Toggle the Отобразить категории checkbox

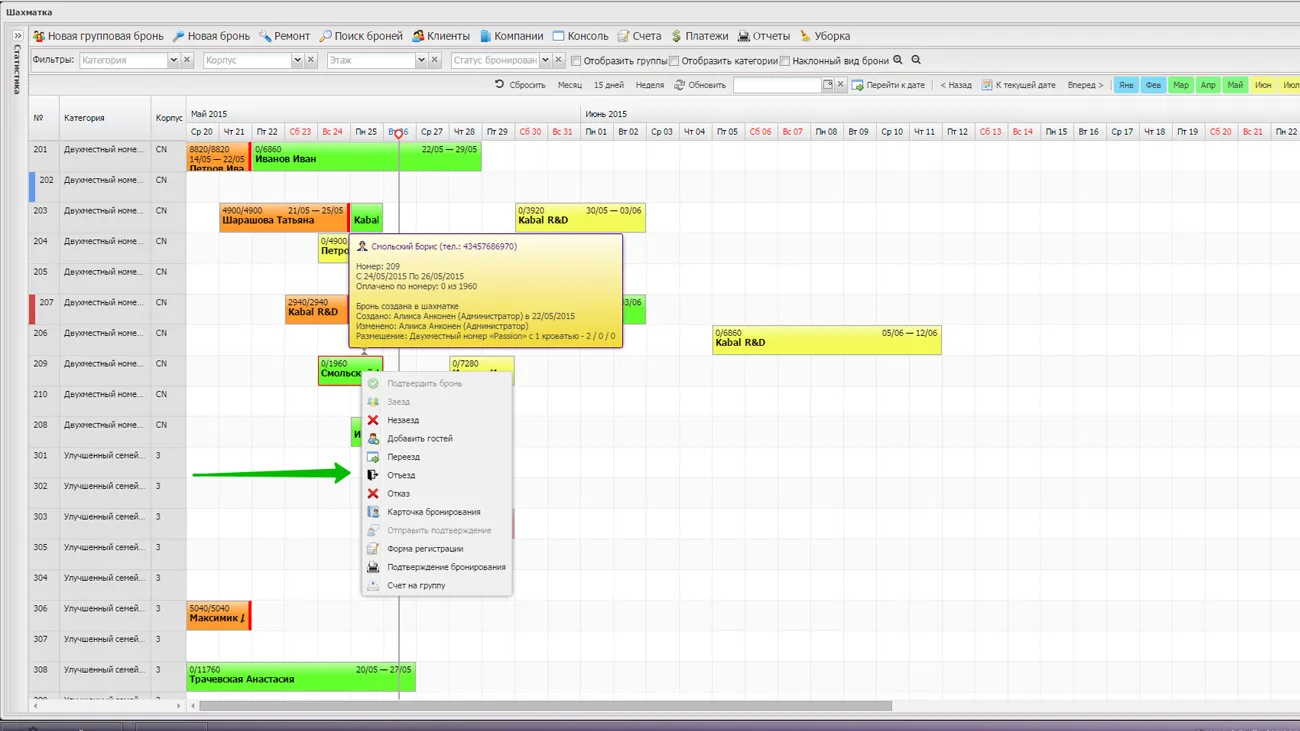674,61
